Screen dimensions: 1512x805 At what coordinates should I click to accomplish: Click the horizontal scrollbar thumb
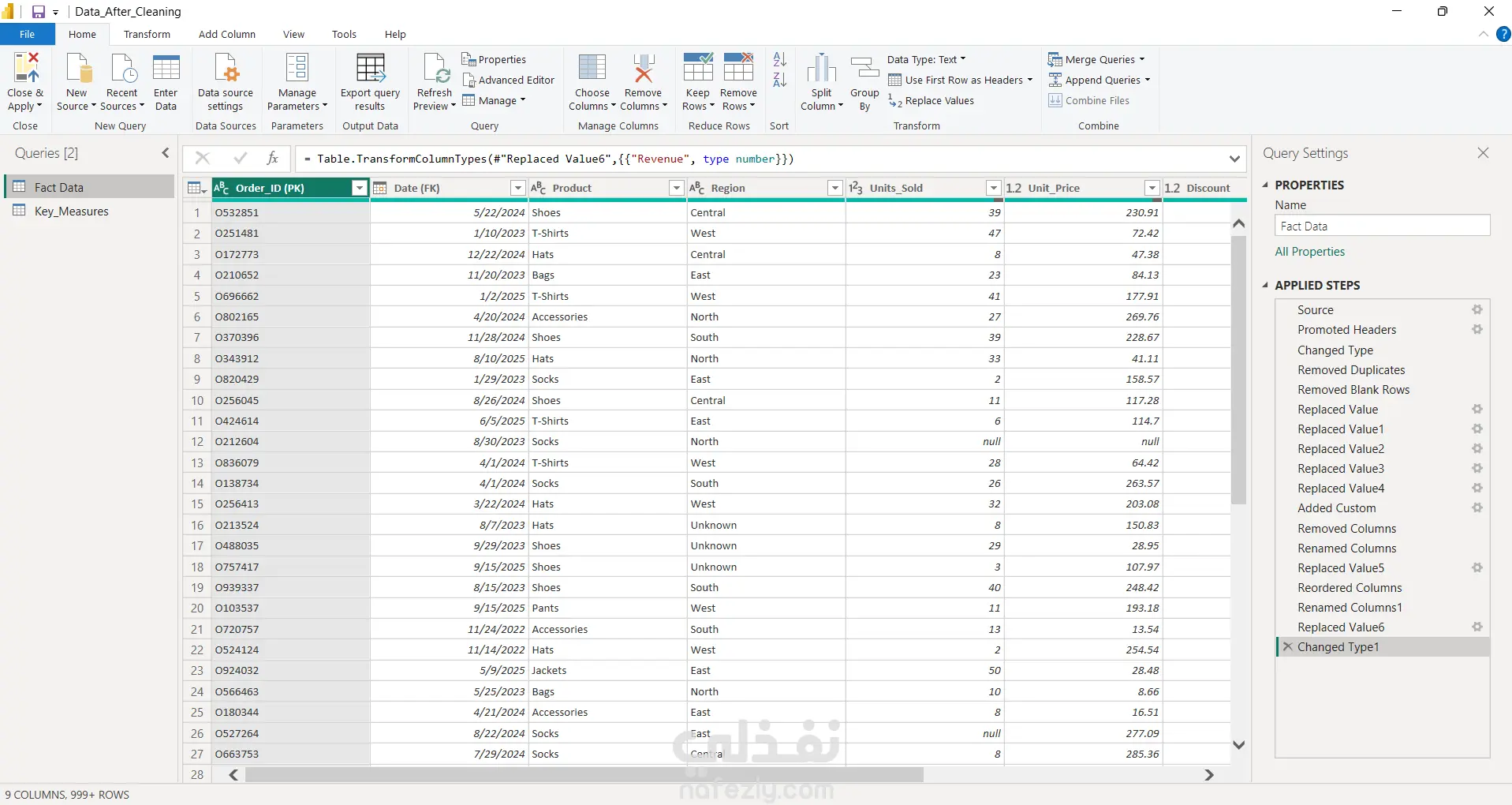click(584, 775)
